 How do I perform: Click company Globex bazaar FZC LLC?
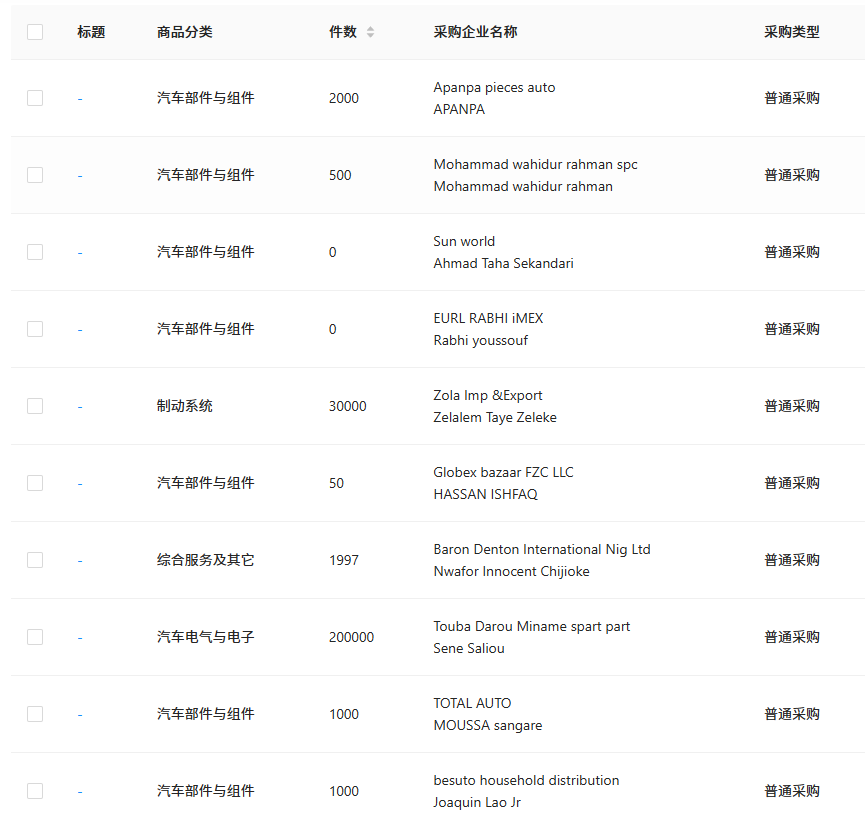point(503,472)
